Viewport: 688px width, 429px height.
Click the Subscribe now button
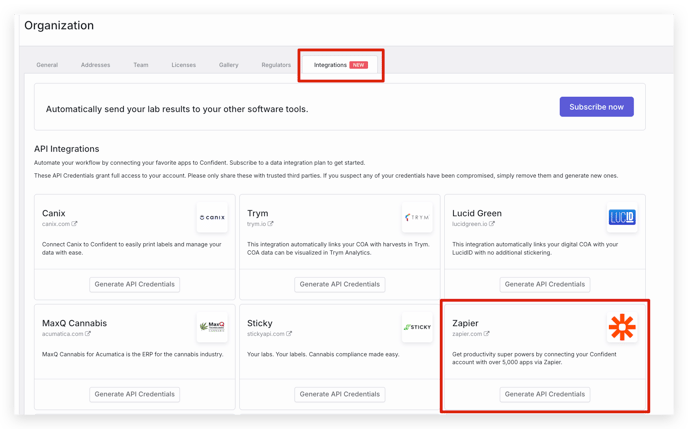click(x=596, y=107)
